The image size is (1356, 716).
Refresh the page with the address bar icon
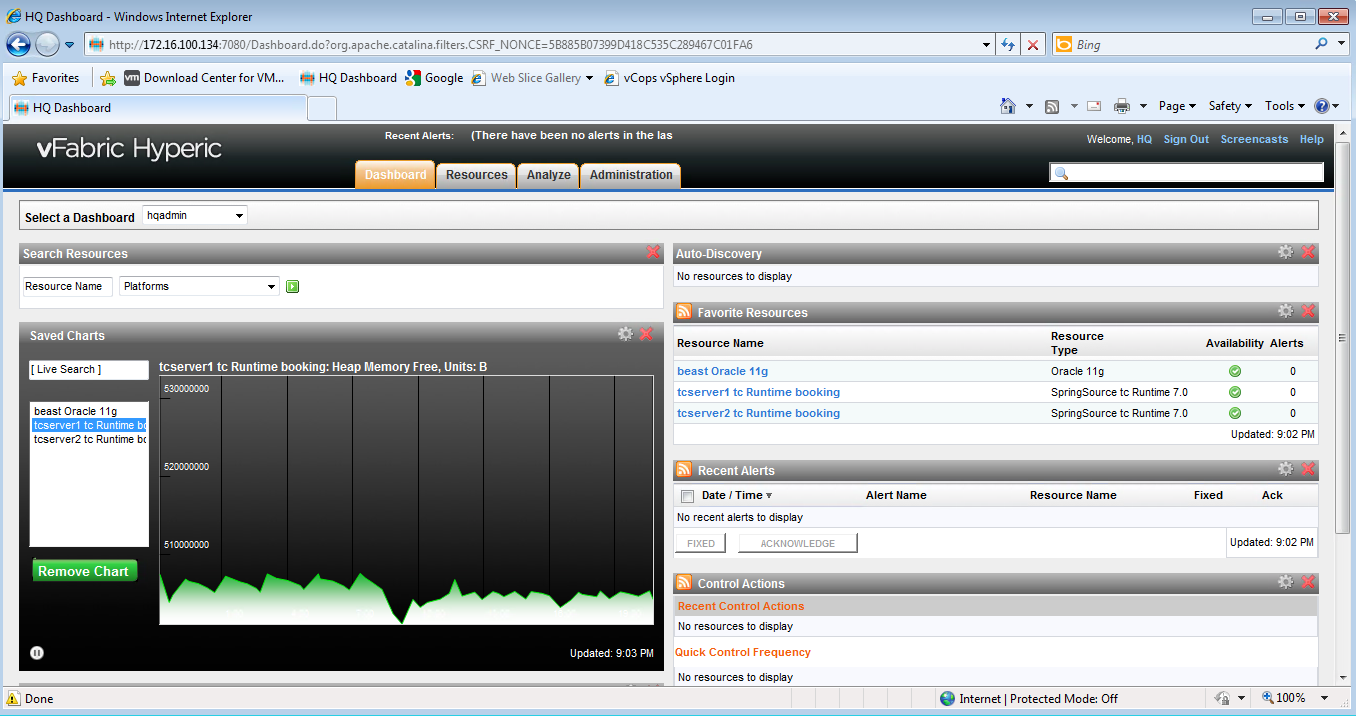(x=1008, y=44)
